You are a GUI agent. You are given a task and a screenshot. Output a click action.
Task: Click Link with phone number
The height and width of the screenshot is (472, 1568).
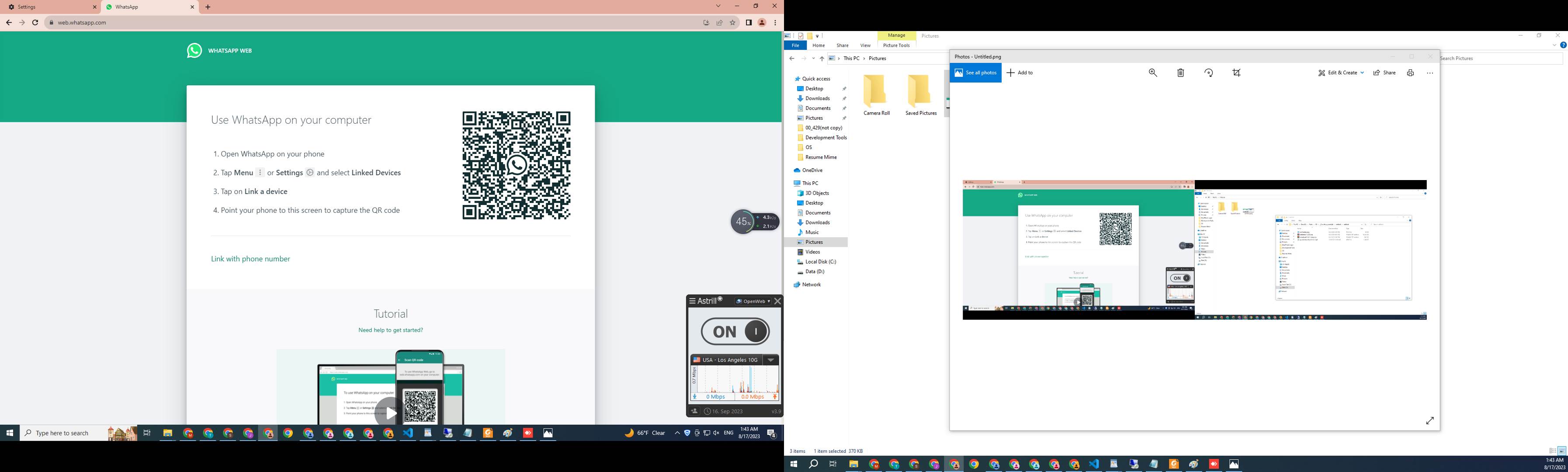(250, 259)
